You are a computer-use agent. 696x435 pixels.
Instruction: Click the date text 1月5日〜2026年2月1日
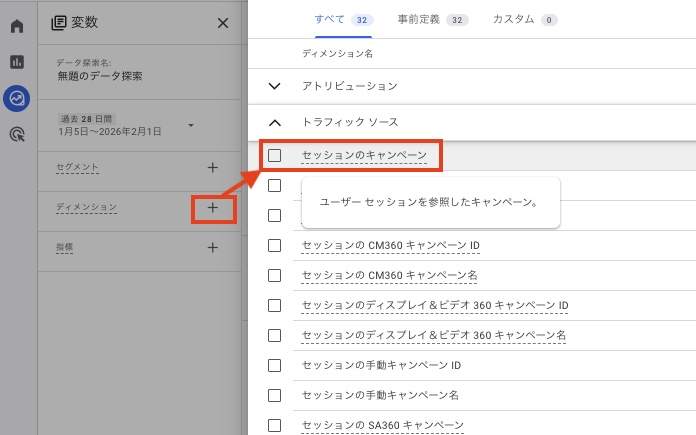(x=110, y=131)
